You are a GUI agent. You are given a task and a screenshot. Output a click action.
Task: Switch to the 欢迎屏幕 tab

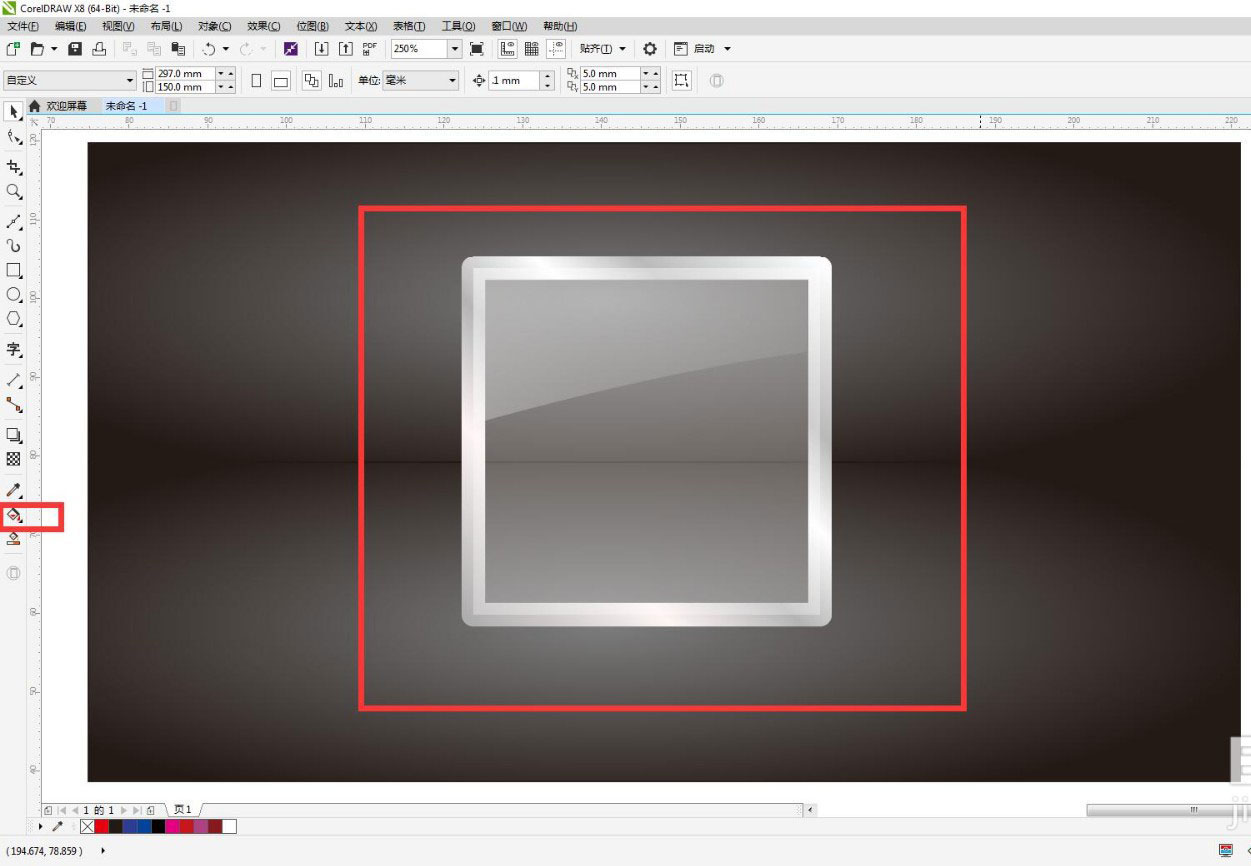(x=66, y=106)
